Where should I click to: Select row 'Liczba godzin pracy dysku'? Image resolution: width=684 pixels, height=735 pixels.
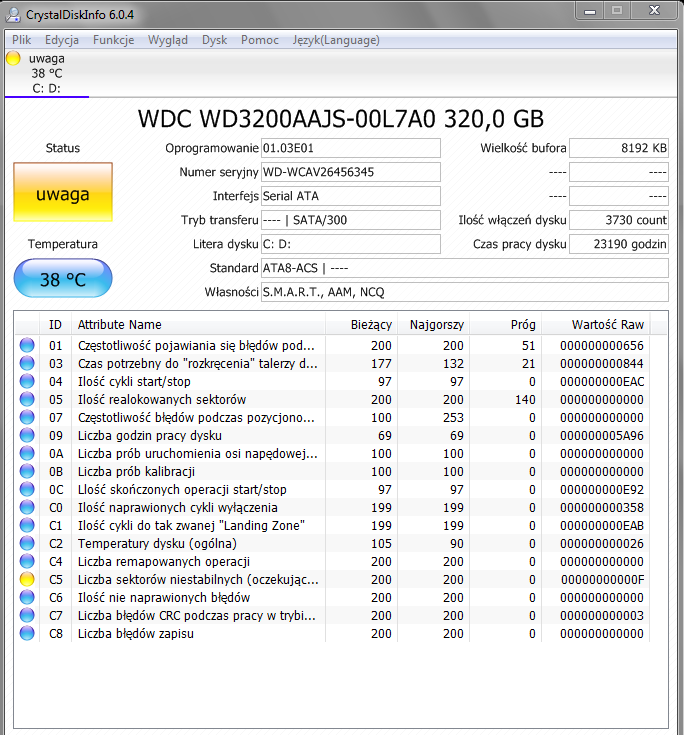tap(332, 435)
